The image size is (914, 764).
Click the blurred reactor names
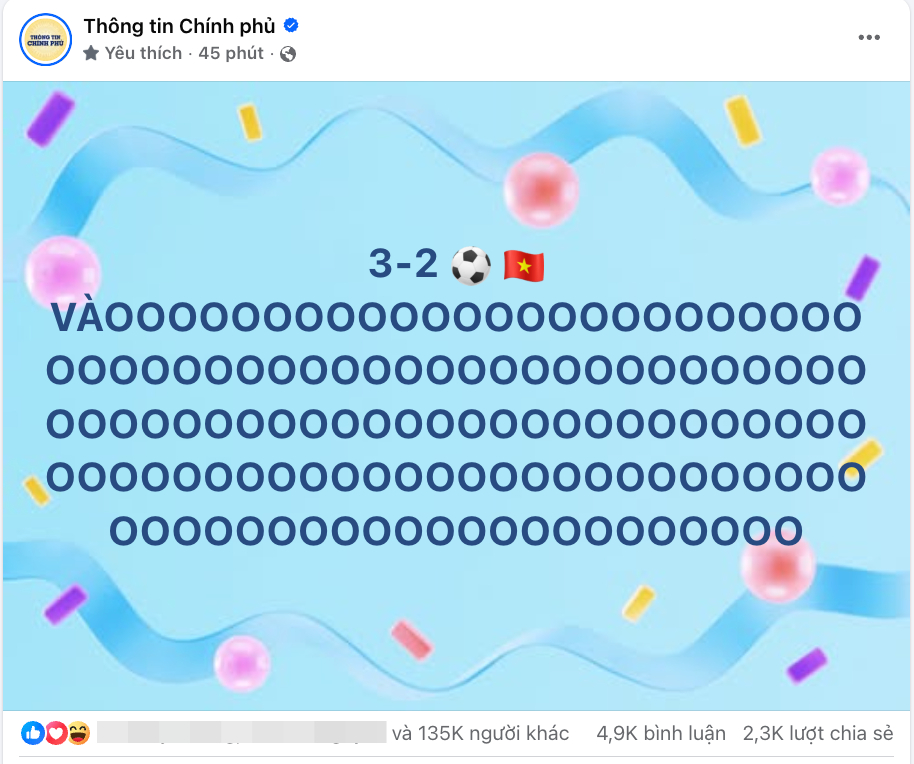point(242,733)
